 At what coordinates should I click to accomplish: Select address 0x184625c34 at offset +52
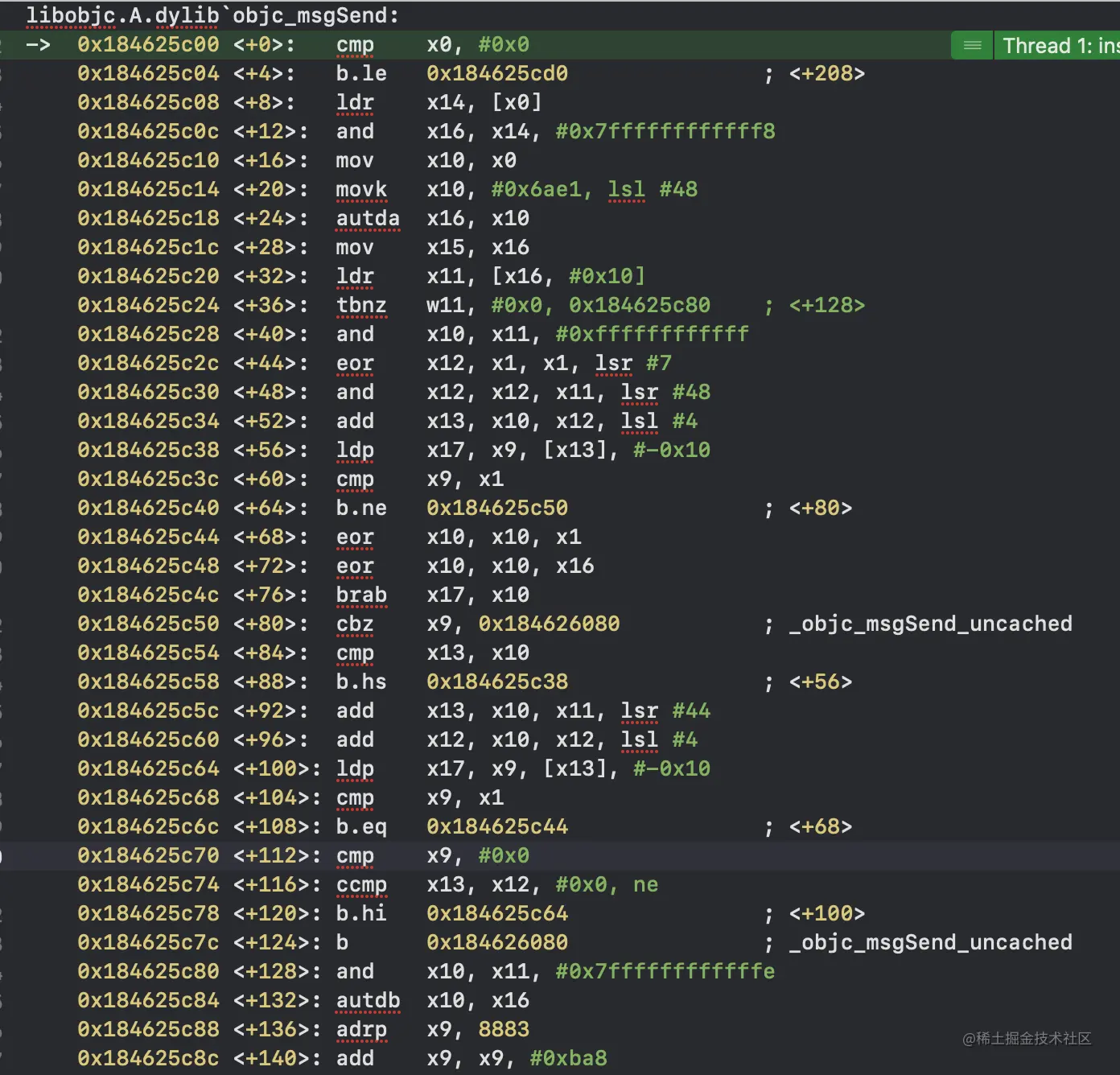click(148, 422)
